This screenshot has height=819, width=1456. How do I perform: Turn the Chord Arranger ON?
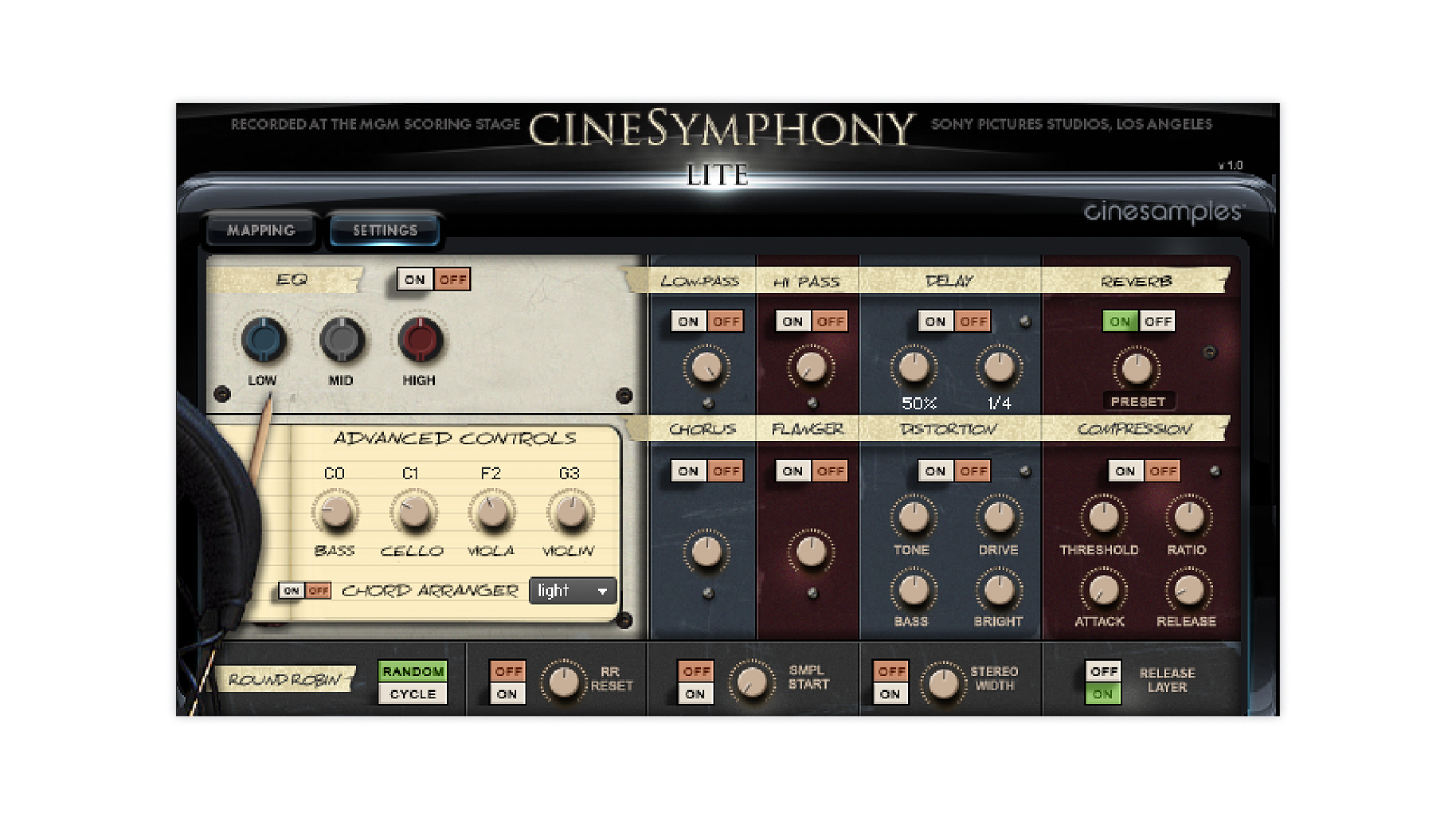pyautogui.click(x=291, y=591)
